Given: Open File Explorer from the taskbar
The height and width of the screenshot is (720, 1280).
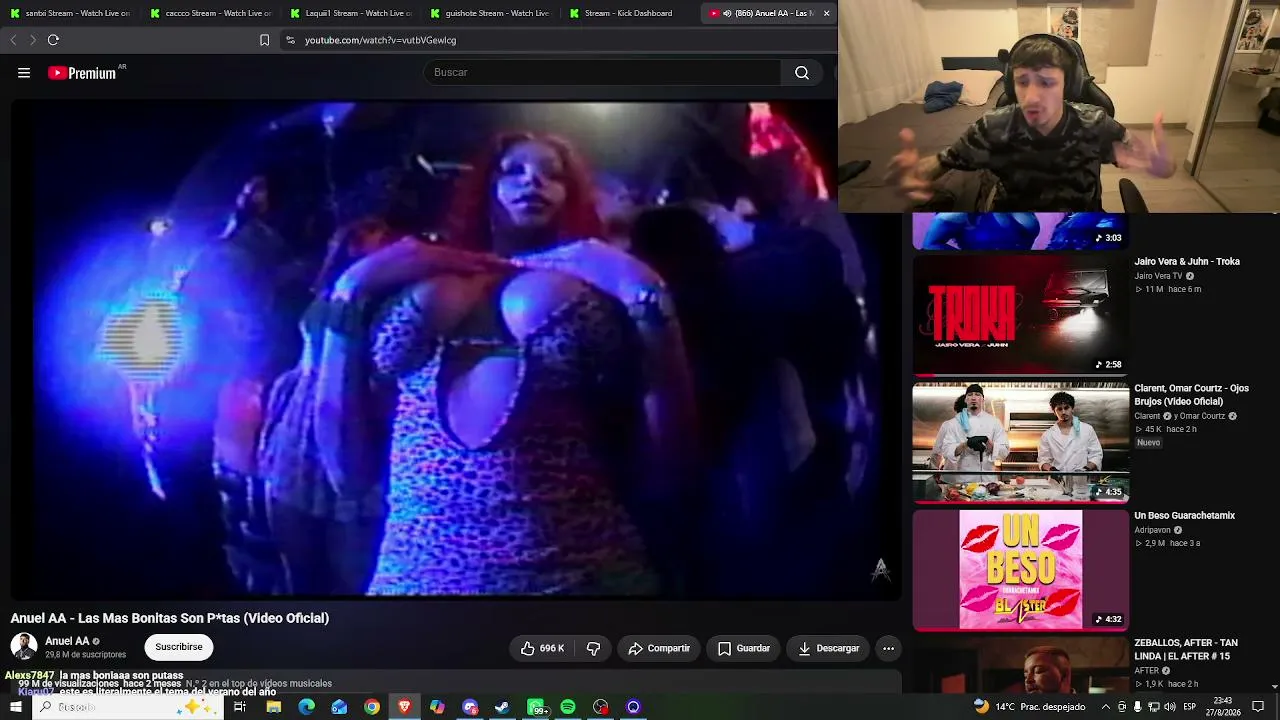Looking at the screenshot, I should tap(273, 707).
